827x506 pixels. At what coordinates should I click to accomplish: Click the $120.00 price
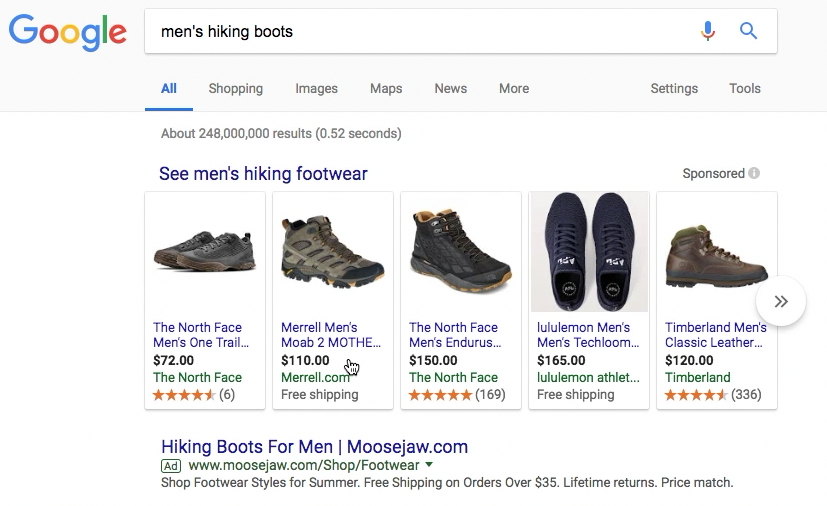(x=689, y=360)
